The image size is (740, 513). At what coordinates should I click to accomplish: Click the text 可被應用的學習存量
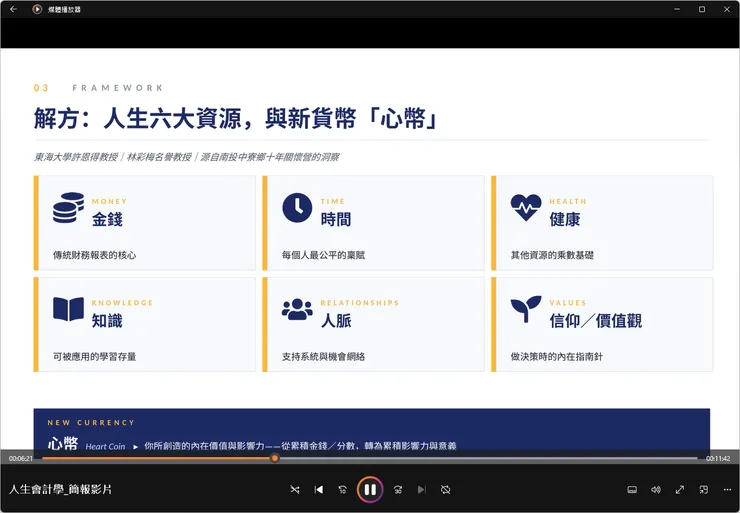pyautogui.click(x=94, y=357)
